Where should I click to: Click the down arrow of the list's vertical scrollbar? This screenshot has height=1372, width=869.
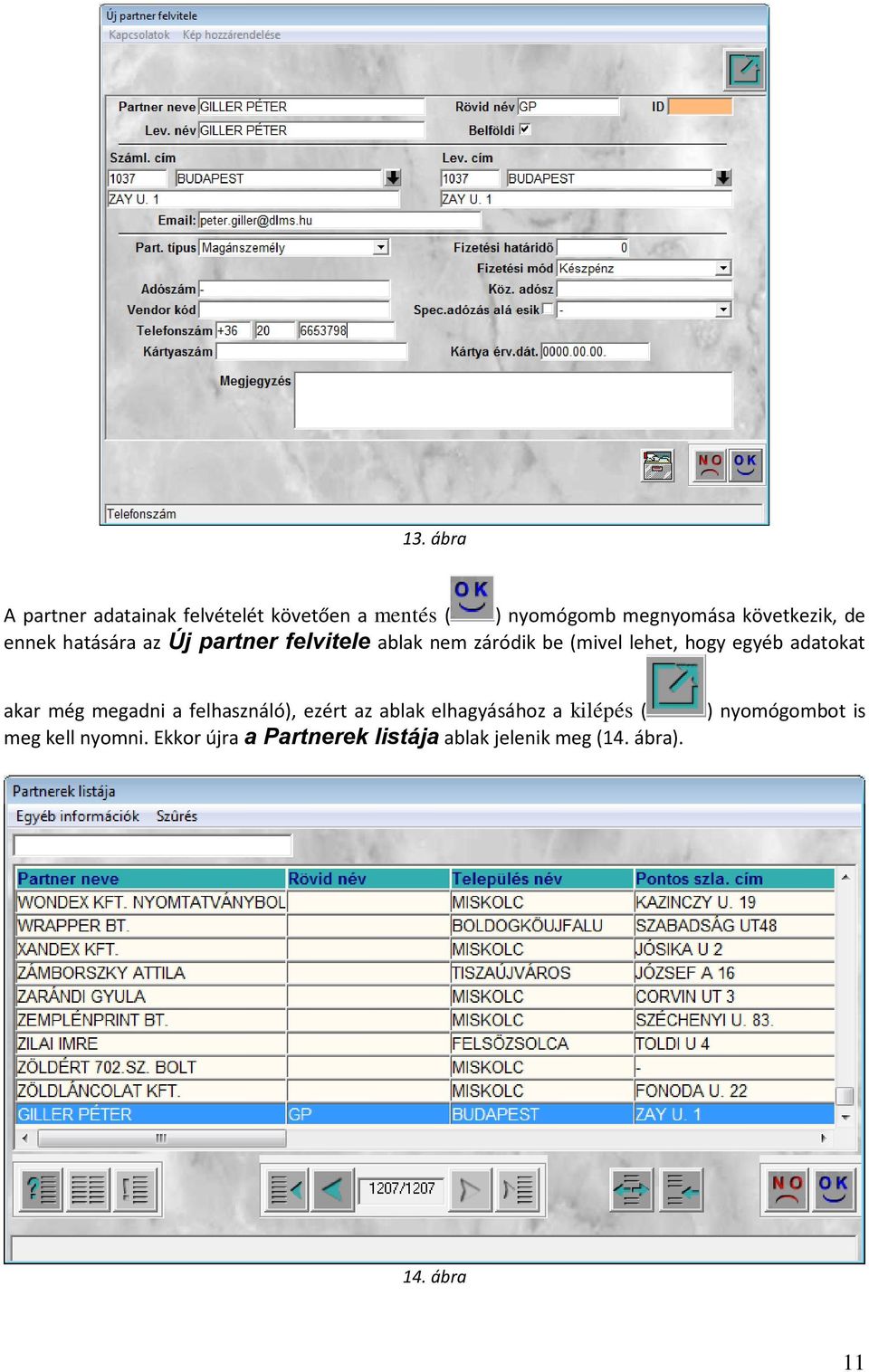pos(845,1117)
